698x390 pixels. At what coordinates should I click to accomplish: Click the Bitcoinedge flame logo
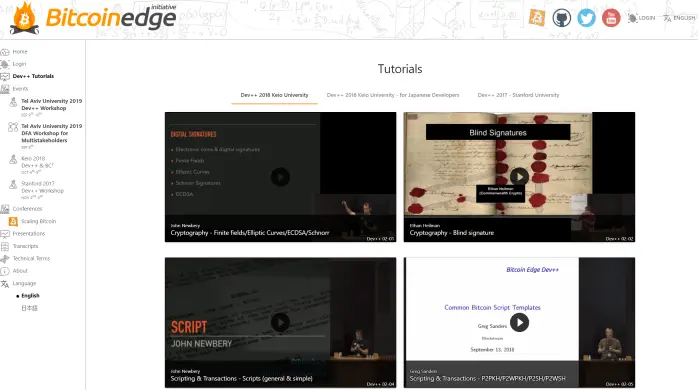(24, 18)
